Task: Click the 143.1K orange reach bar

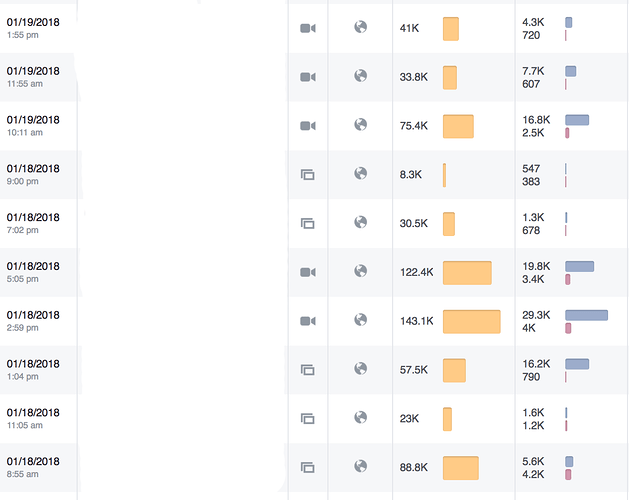Action: coord(472,321)
